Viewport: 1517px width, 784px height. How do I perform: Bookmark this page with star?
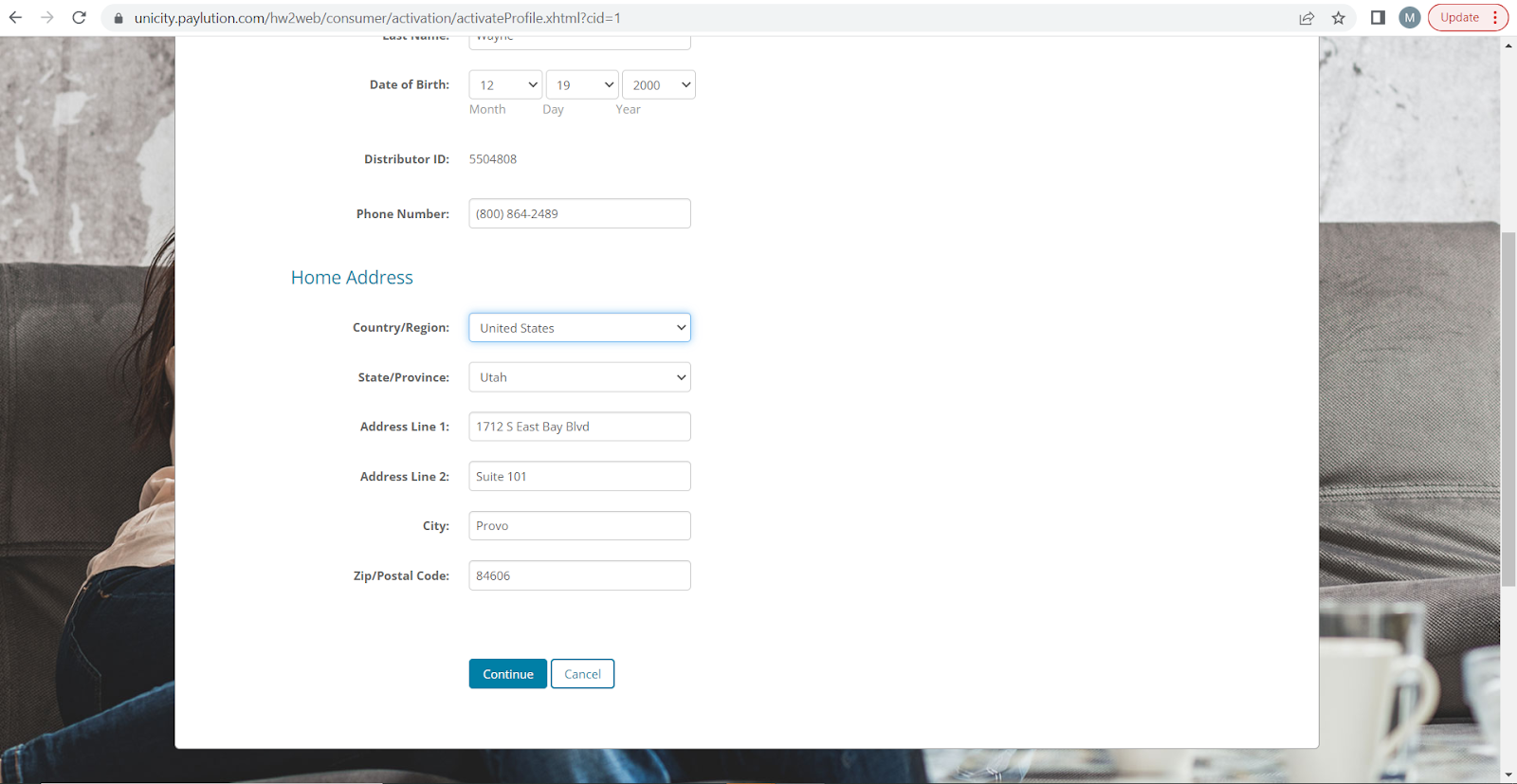(1339, 18)
